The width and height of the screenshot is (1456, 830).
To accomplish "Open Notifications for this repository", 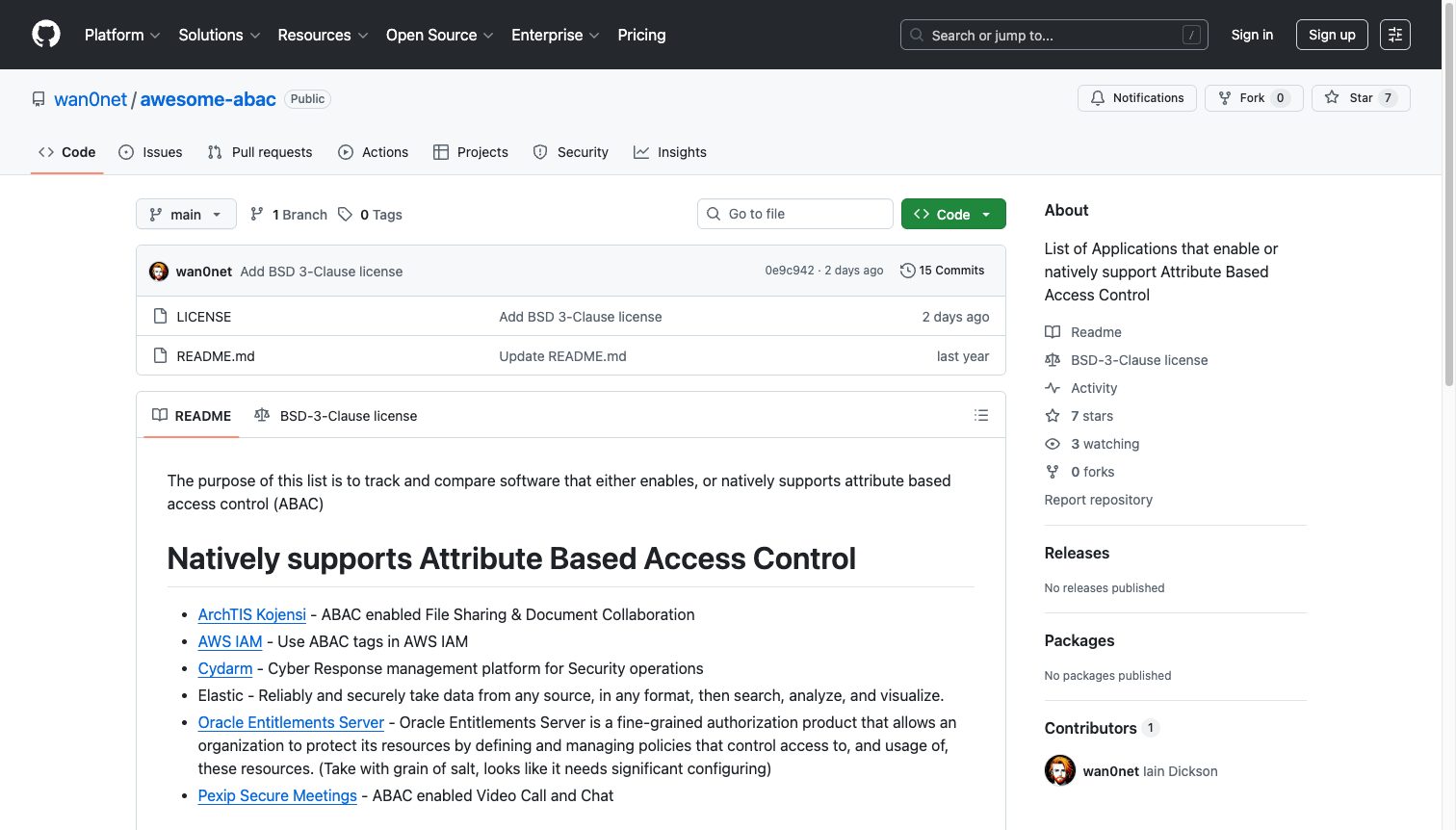I will (1136, 98).
